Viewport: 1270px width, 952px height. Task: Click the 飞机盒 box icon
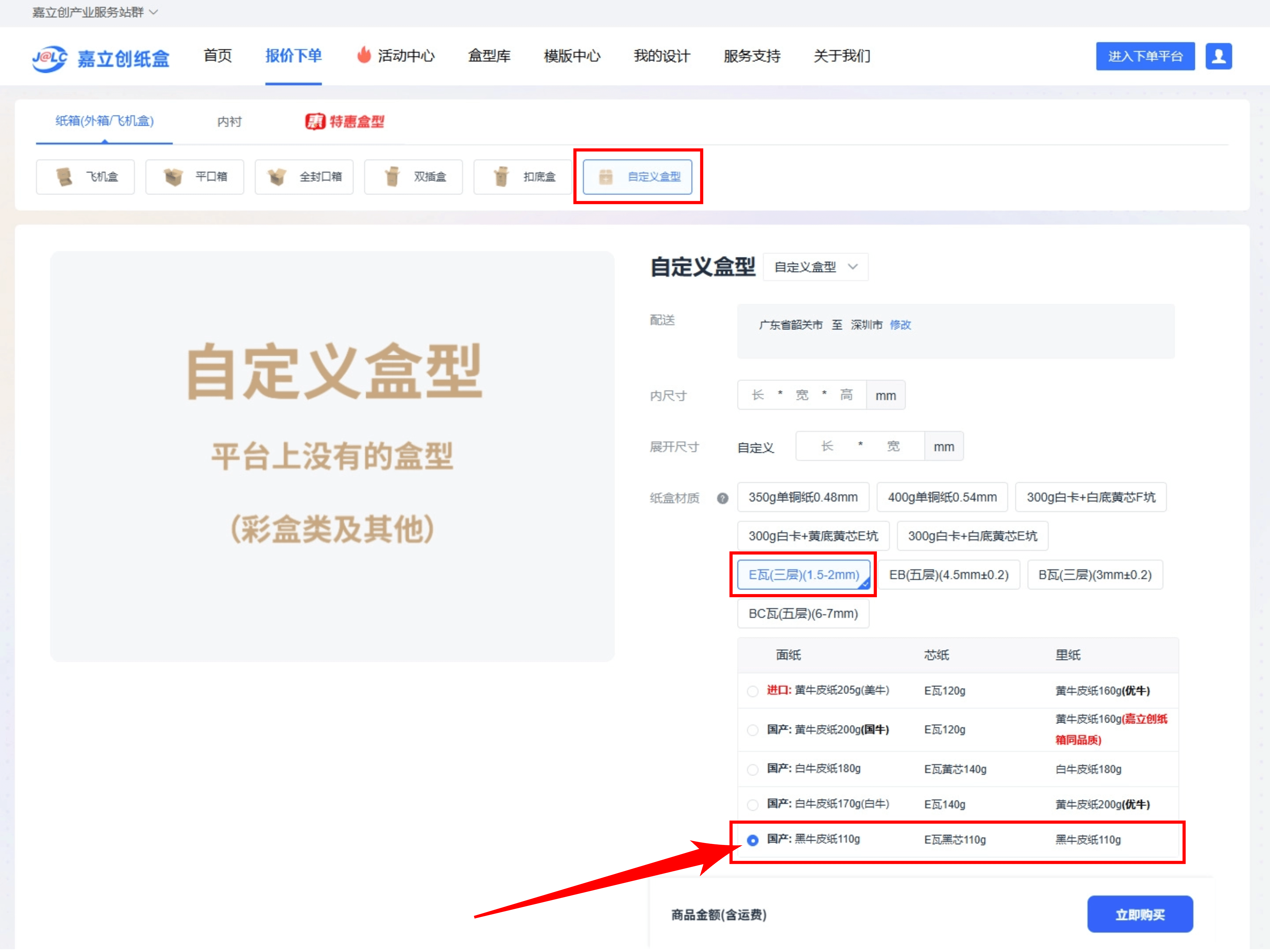click(64, 177)
